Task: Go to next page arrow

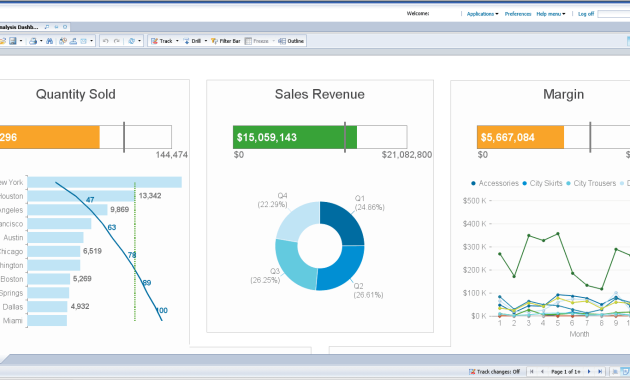Action: point(589,372)
